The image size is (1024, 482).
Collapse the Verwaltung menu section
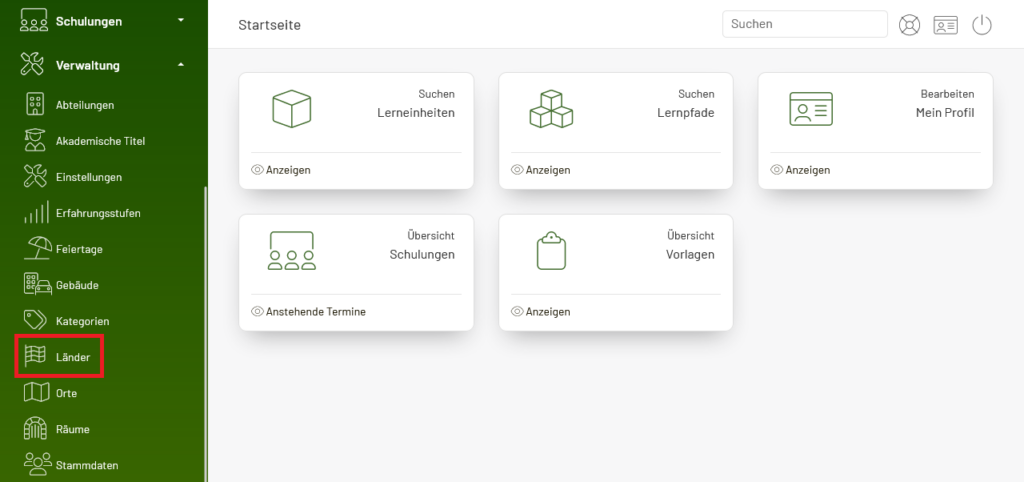pyautogui.click(x=181, y=65)
